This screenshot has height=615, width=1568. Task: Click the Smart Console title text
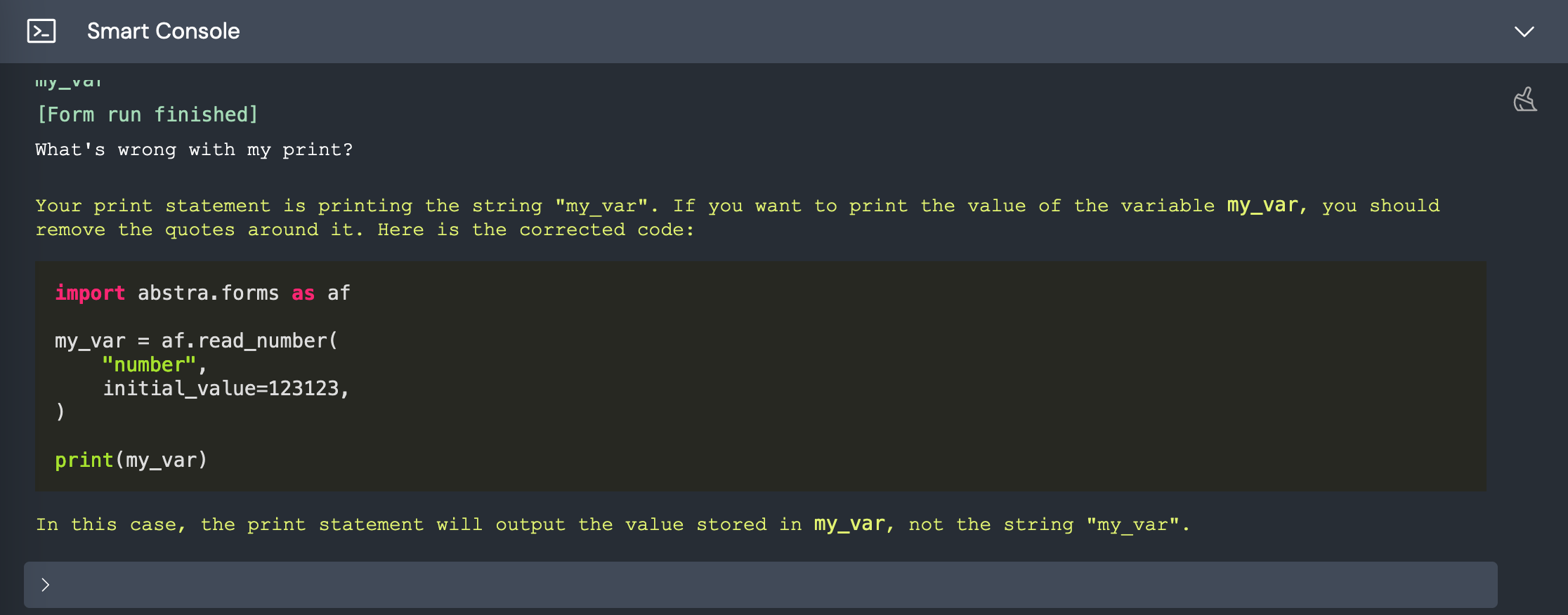coord(163,32)
